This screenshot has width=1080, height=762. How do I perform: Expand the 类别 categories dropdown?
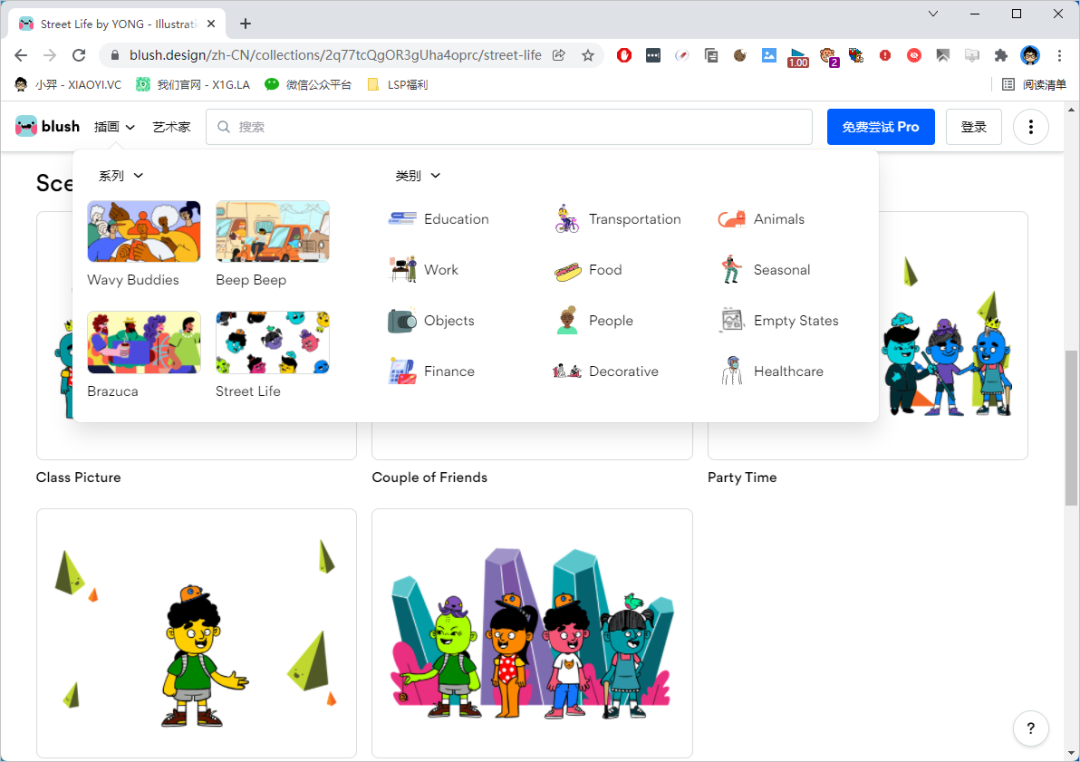click(x=417, y=176)
